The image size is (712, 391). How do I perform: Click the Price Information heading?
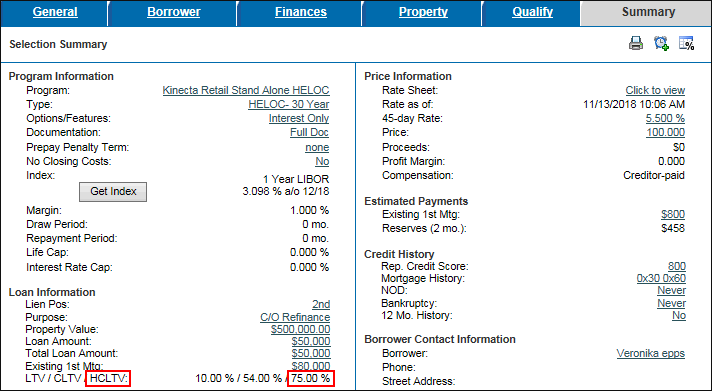[x=408, y=76]
